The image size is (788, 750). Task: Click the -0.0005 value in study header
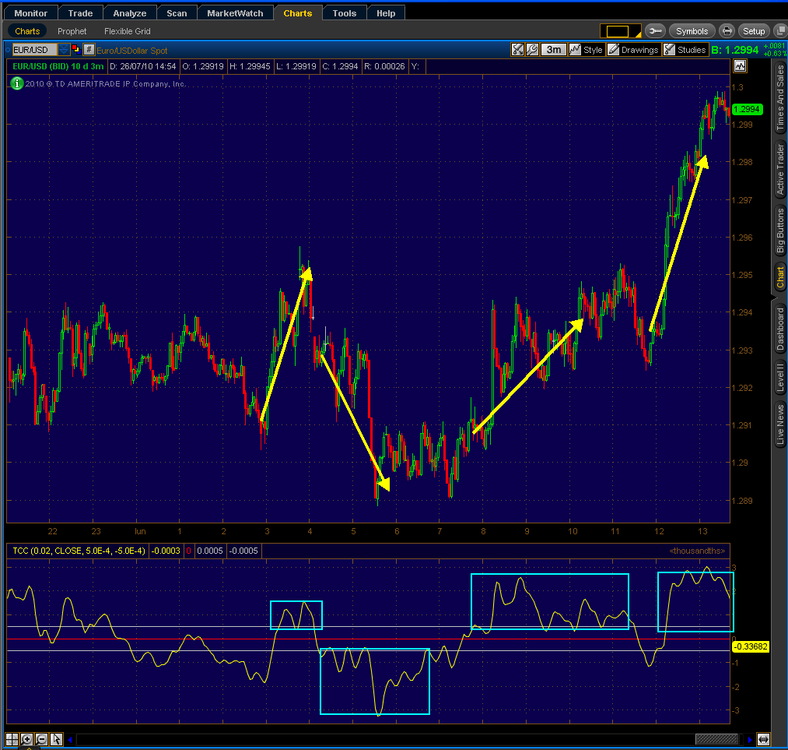(243, 551)
